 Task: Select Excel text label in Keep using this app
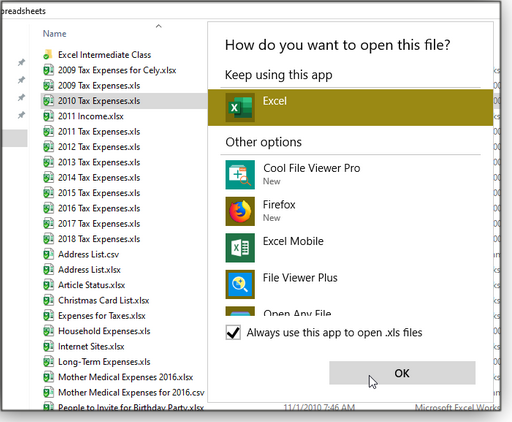point(275,101)
